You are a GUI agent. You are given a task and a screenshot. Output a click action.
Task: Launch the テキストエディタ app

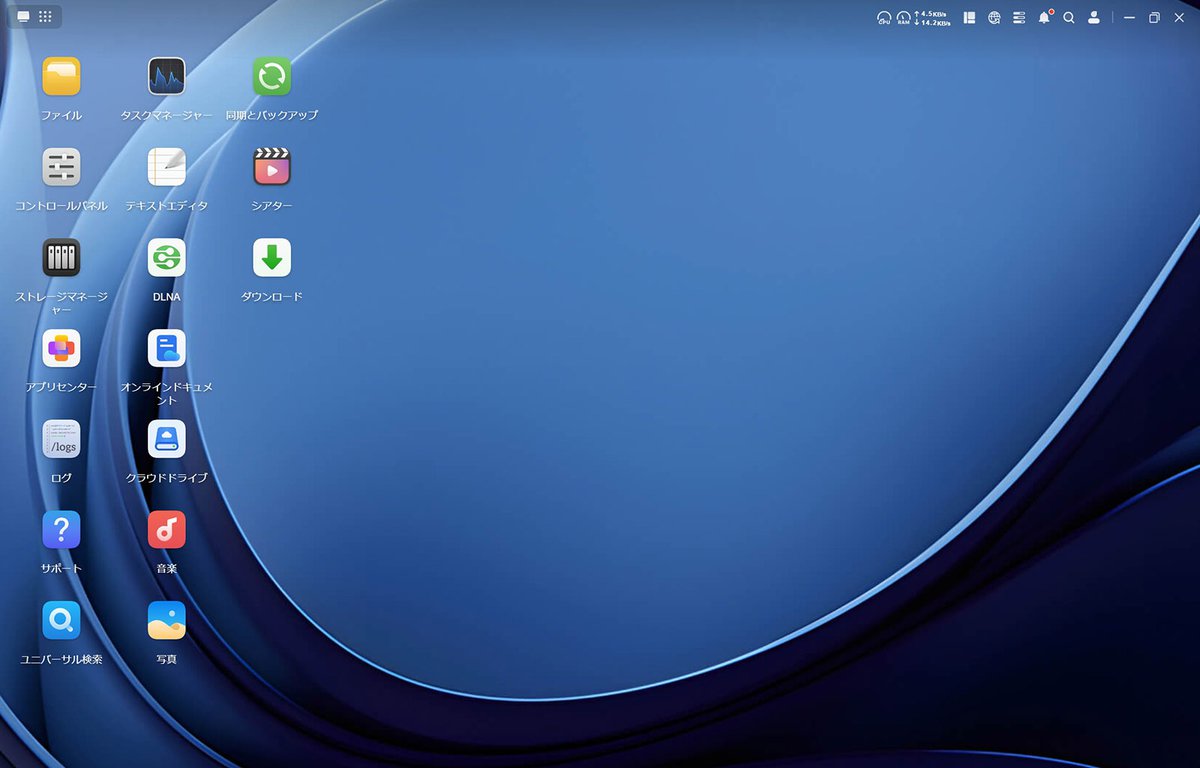[166, 167]
